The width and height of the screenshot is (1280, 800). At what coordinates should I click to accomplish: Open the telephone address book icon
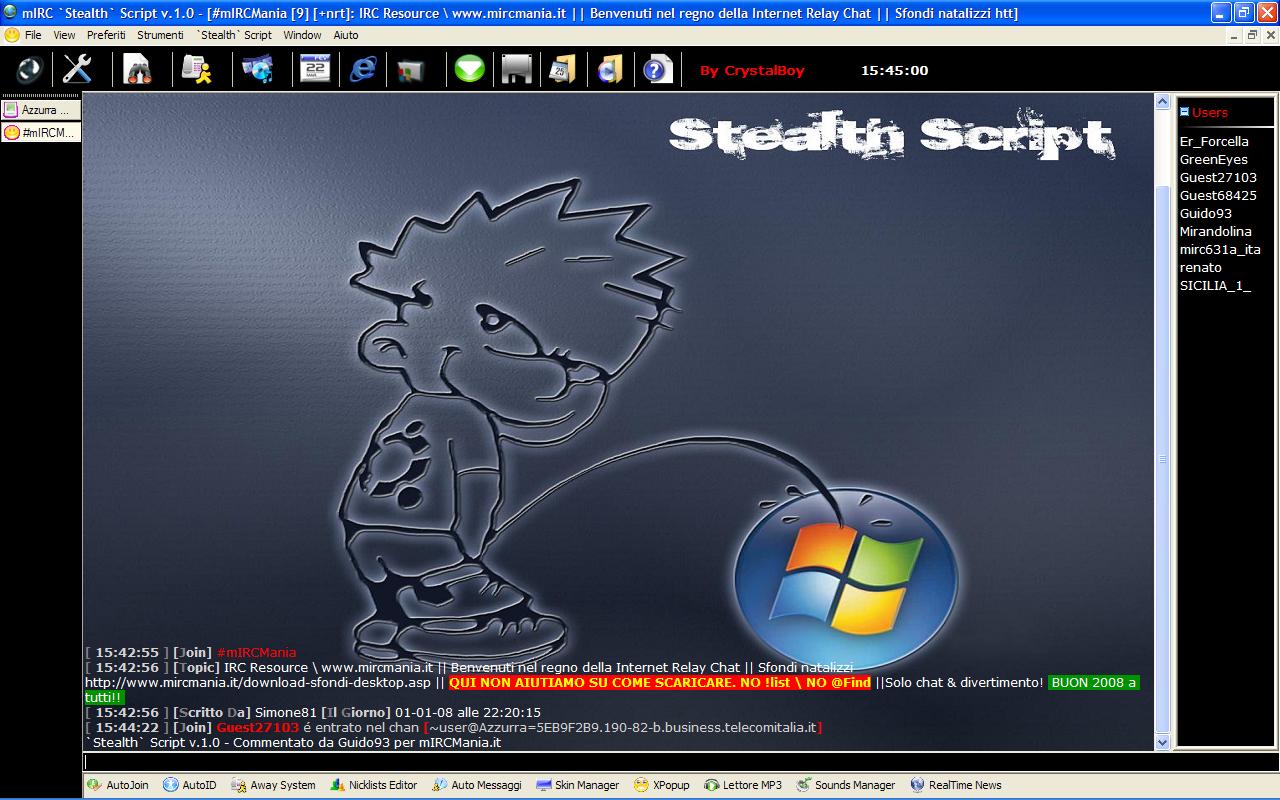click(196, 70)
